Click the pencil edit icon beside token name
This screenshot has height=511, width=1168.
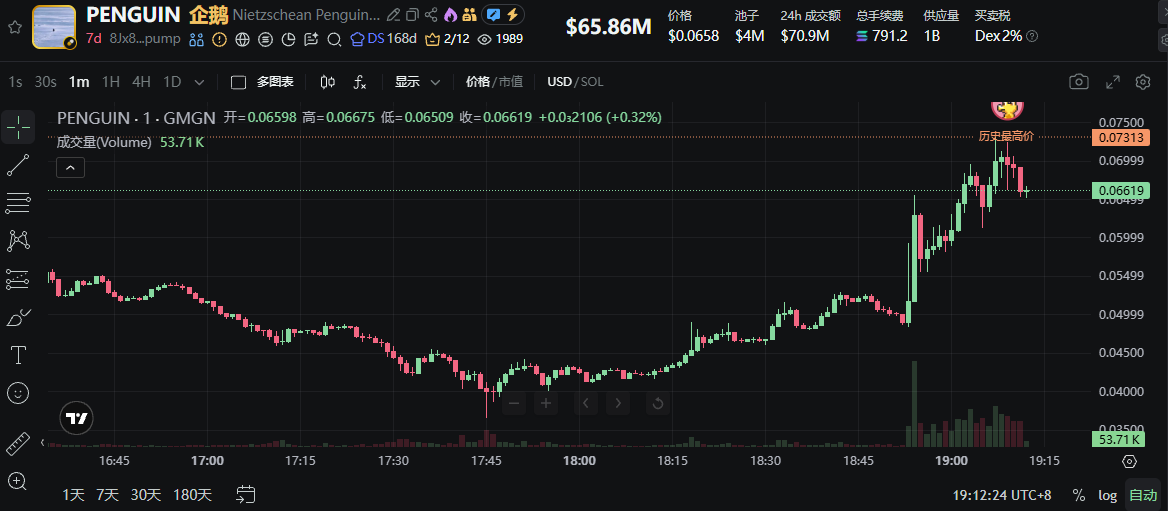[393, 14]
